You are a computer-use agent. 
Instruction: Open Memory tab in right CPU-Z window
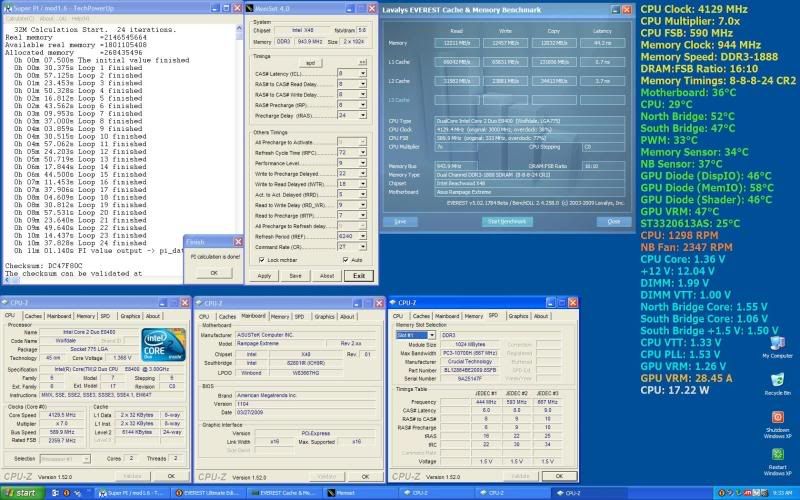click(x=473, y=316)
